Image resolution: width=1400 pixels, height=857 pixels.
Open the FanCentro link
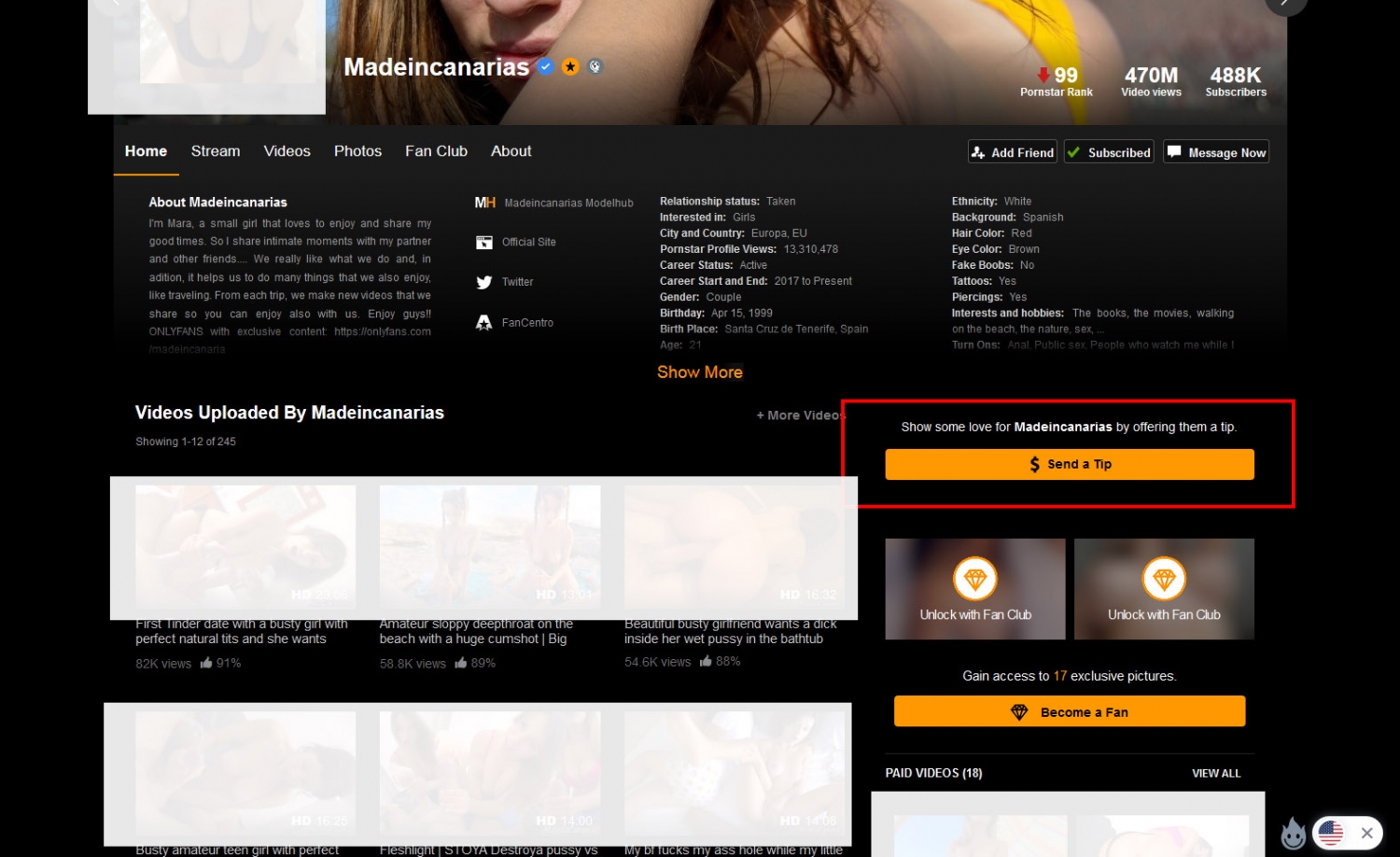click(x=527, y=323)
